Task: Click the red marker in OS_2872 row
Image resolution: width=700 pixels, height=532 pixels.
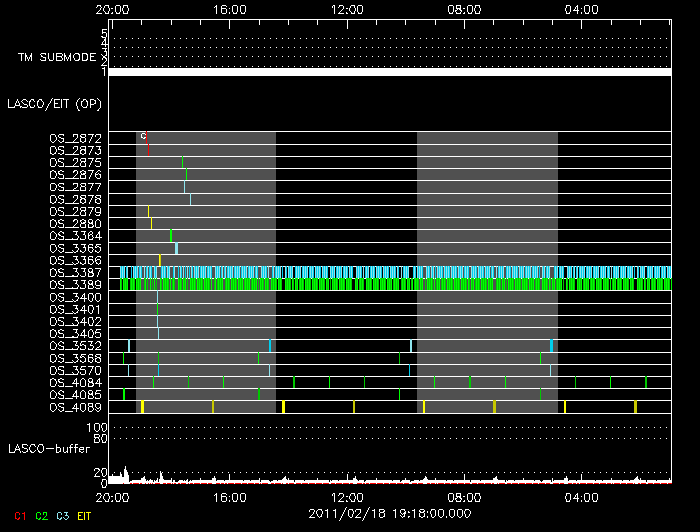Action: pos(146,137)
